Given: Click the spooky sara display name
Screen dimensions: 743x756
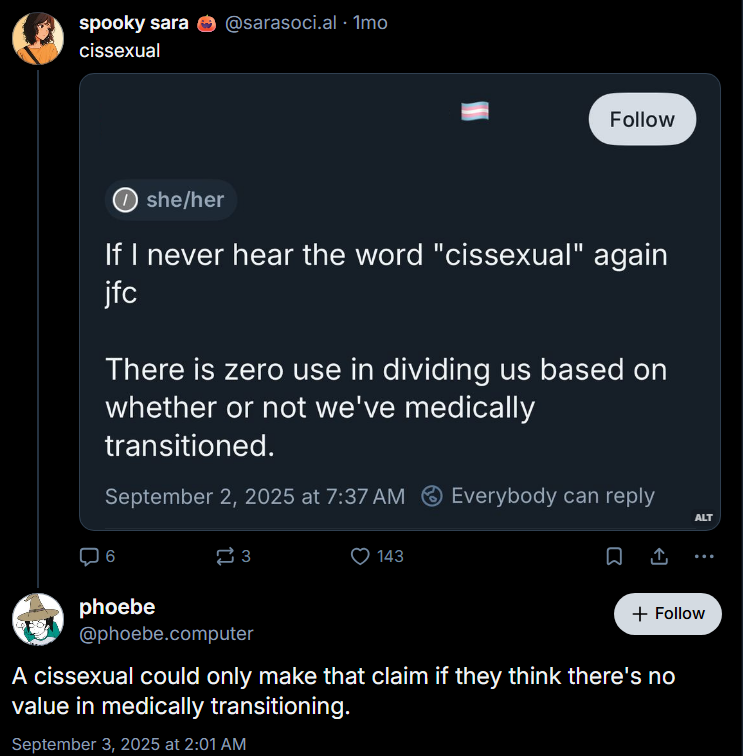Looking at the screenshot, I should point(133,23).
